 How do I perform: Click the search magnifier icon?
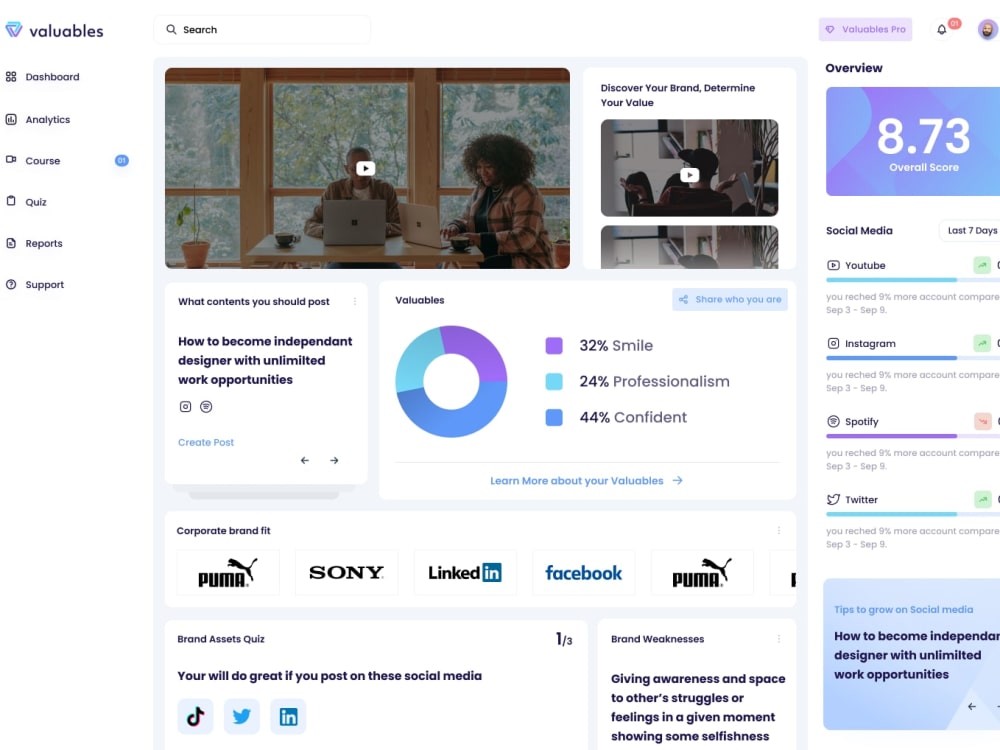(x=171, y=29)
